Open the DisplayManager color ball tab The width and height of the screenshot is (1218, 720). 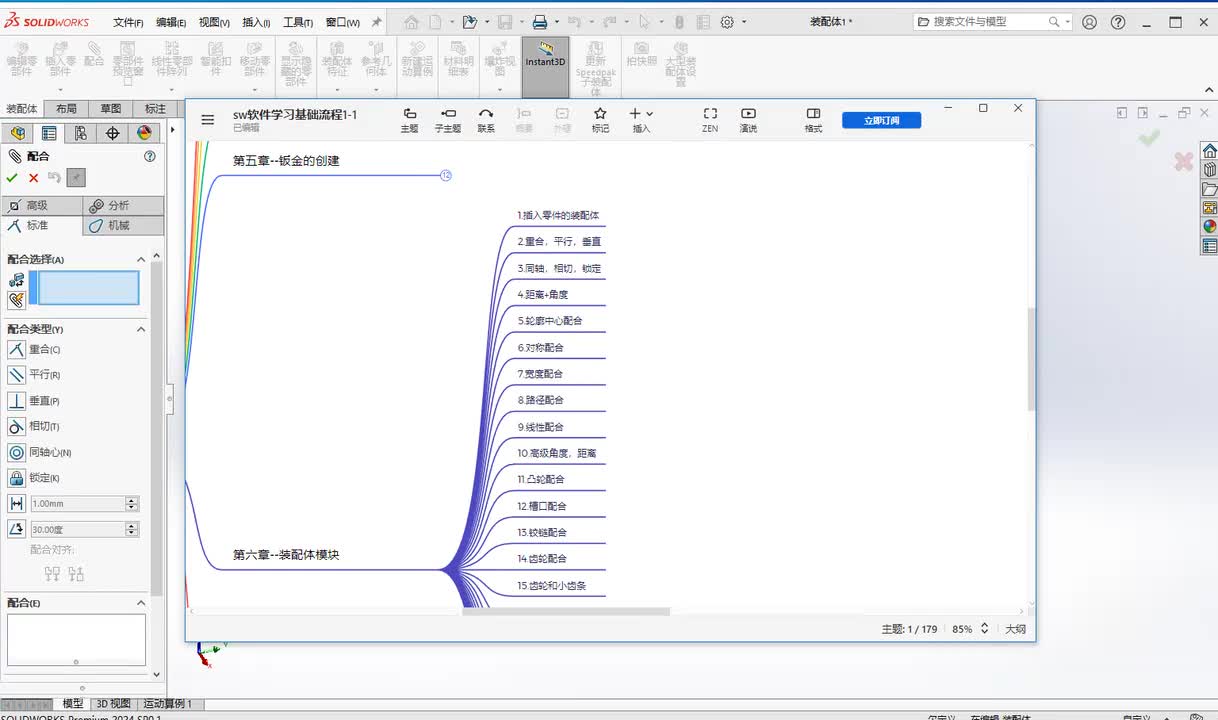click(x=144, y=133)
